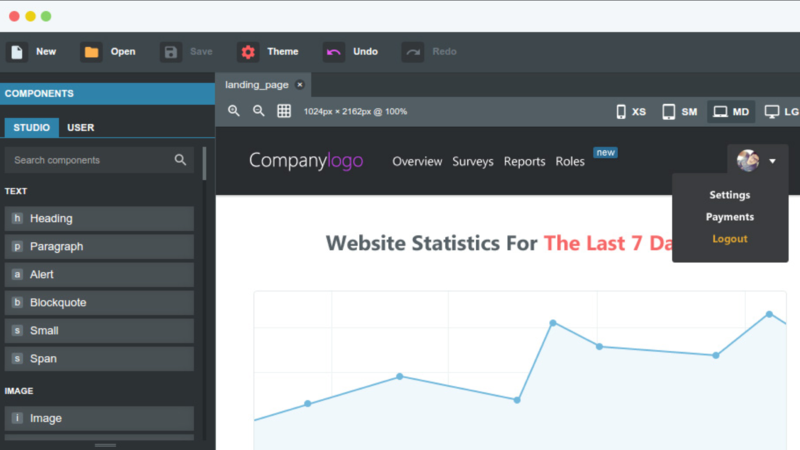Switch preview to MD laptop size

(x=731, y=112)
